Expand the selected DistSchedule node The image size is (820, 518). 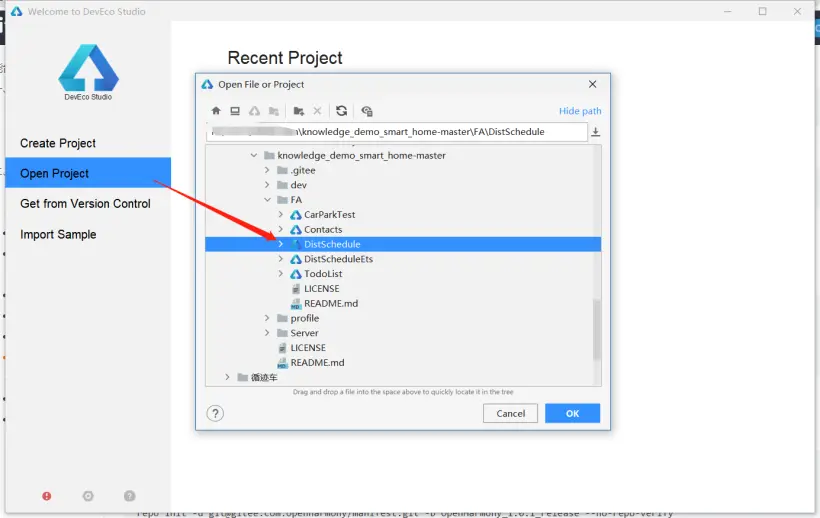pyautogui.click(x=281, y=244)
